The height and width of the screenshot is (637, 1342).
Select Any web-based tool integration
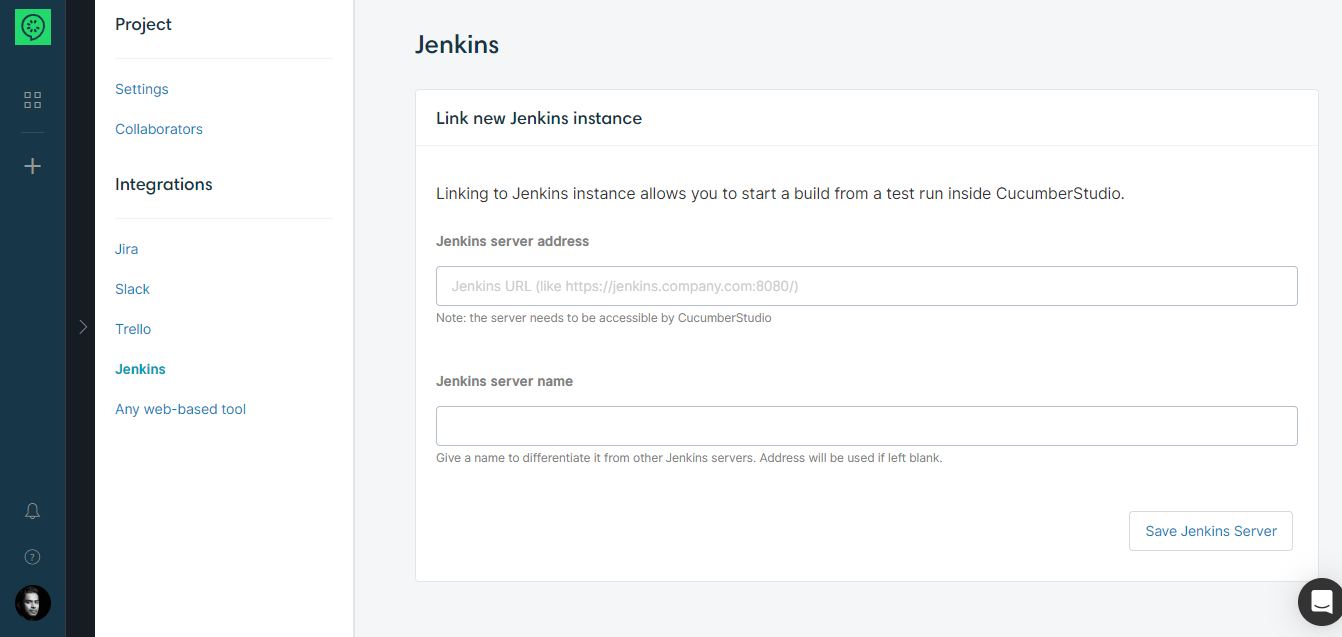pos(180,409)
